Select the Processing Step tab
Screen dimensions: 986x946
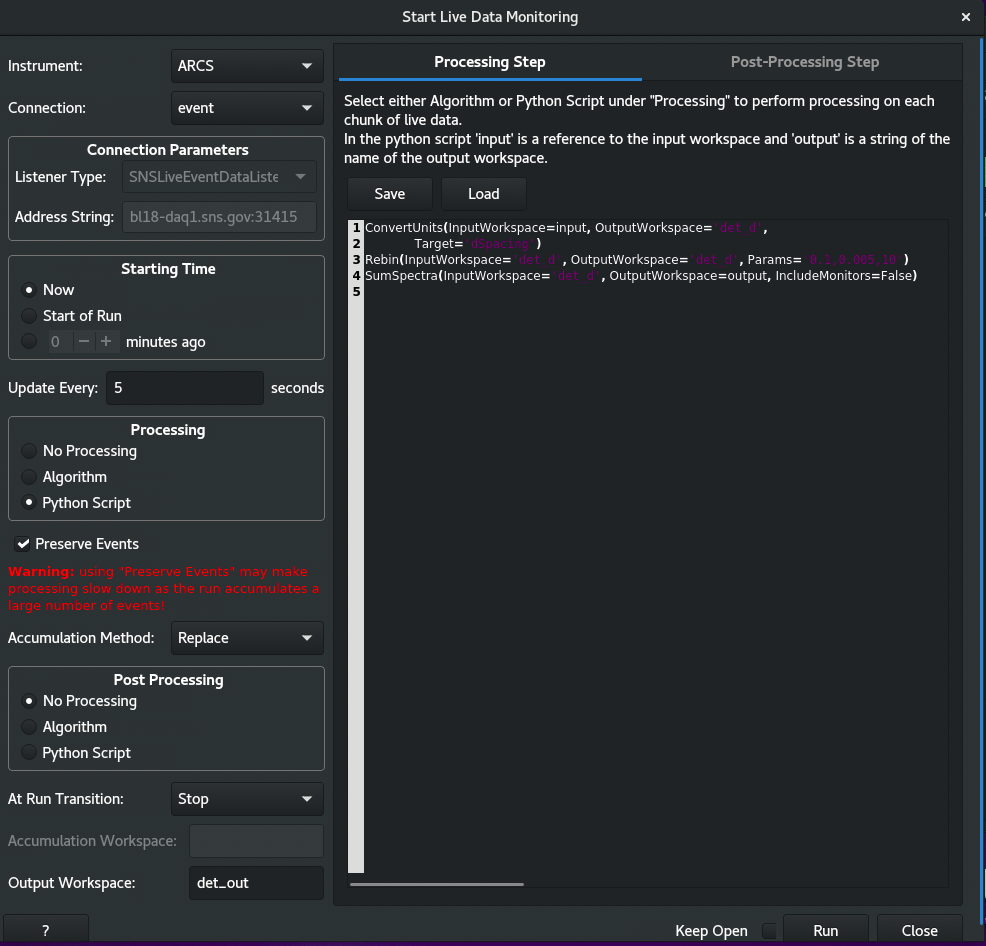pyautogui.click(x=489, y=62)
